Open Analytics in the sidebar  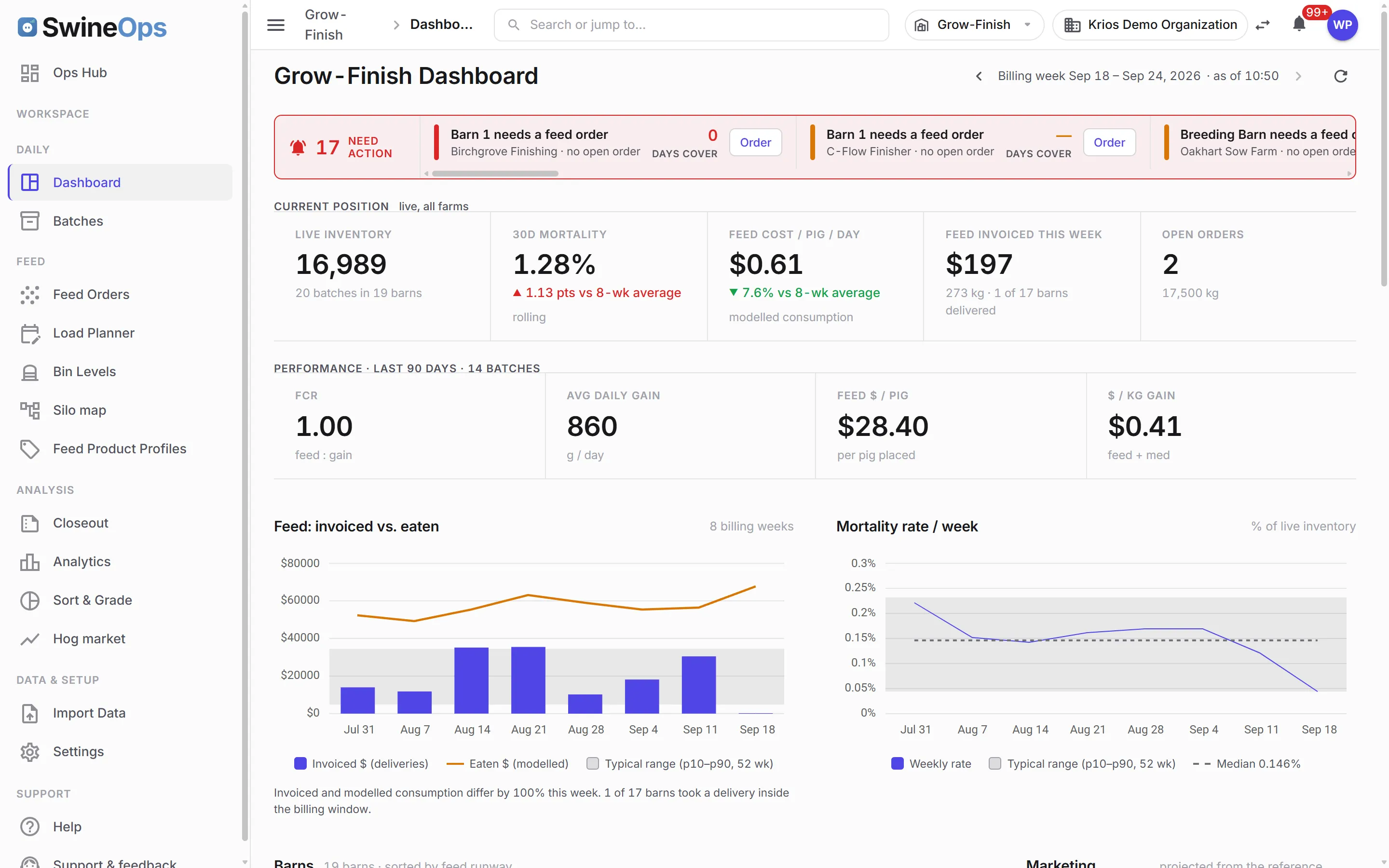click(121, 561)
